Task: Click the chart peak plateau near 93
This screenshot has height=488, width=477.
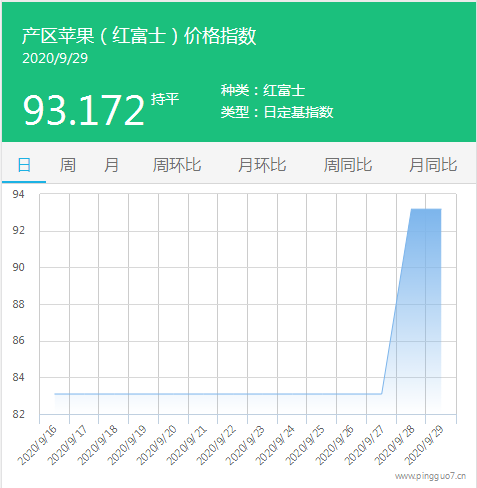Action: pos(426,209)
